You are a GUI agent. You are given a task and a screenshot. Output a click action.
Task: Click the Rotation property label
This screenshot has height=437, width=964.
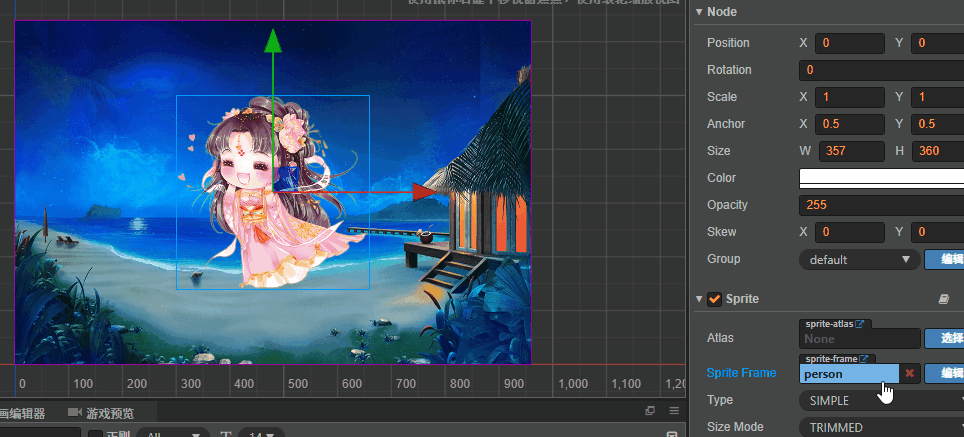point(729,69)
